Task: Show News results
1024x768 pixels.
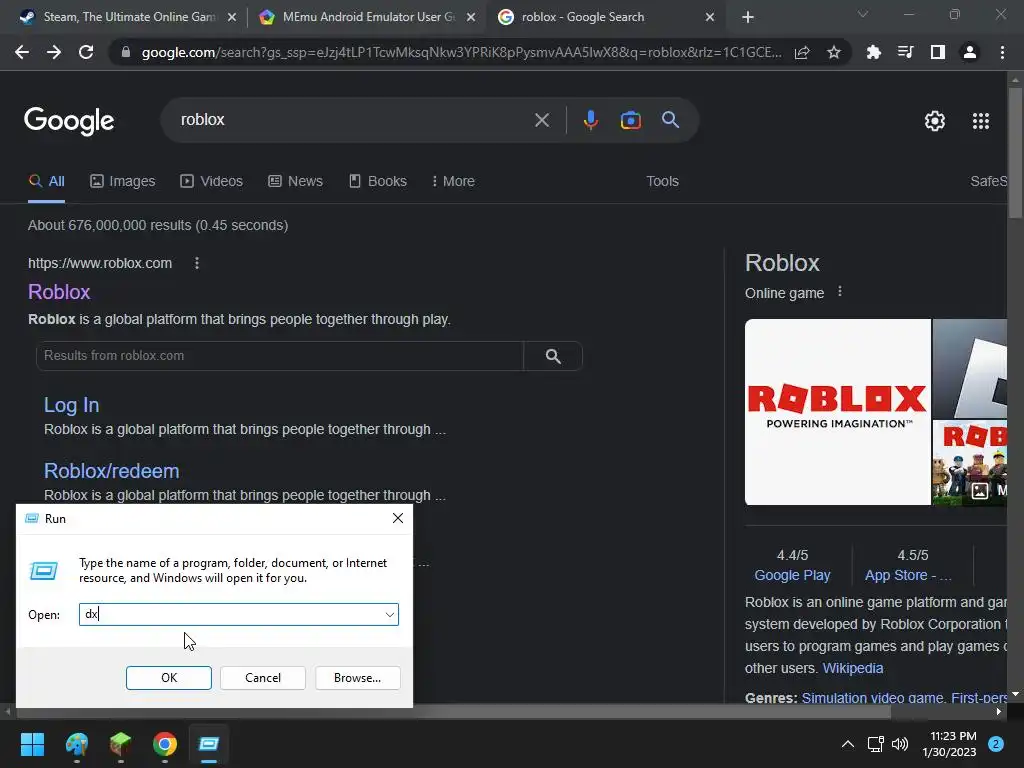Action: 295,182
